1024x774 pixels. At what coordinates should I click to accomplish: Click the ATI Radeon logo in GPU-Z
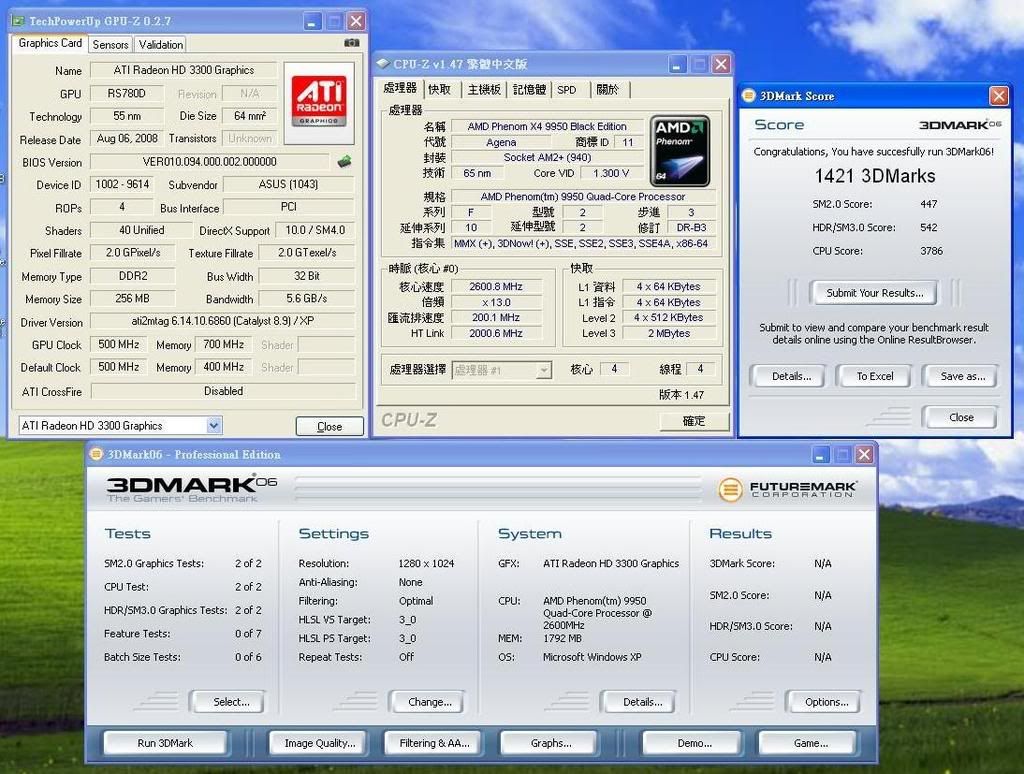click(319, 103)
